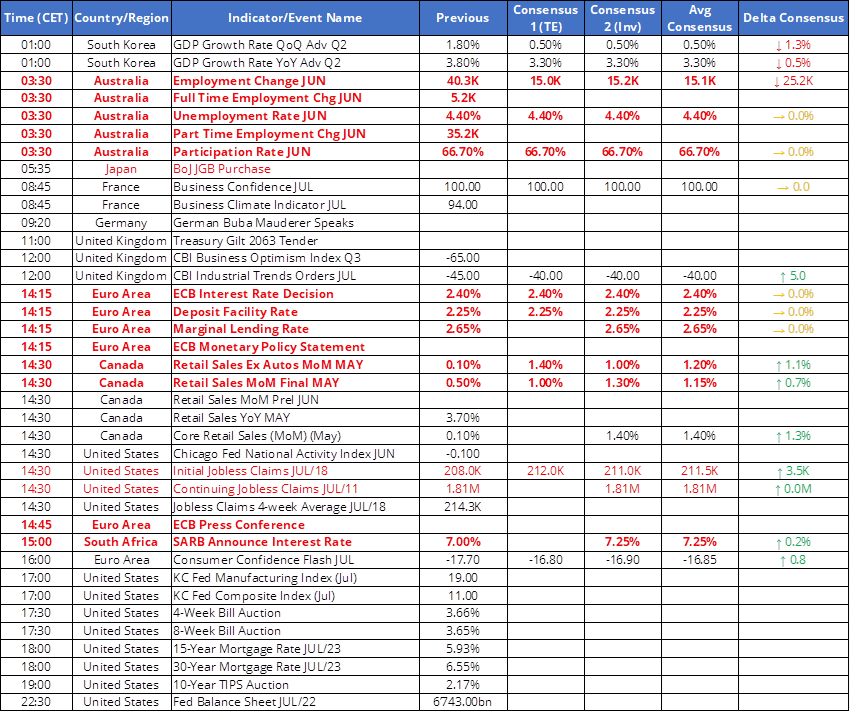Select the Time (CET) column header
The height and width of the screenshot is (712, 850).
(x=36, y=18)
